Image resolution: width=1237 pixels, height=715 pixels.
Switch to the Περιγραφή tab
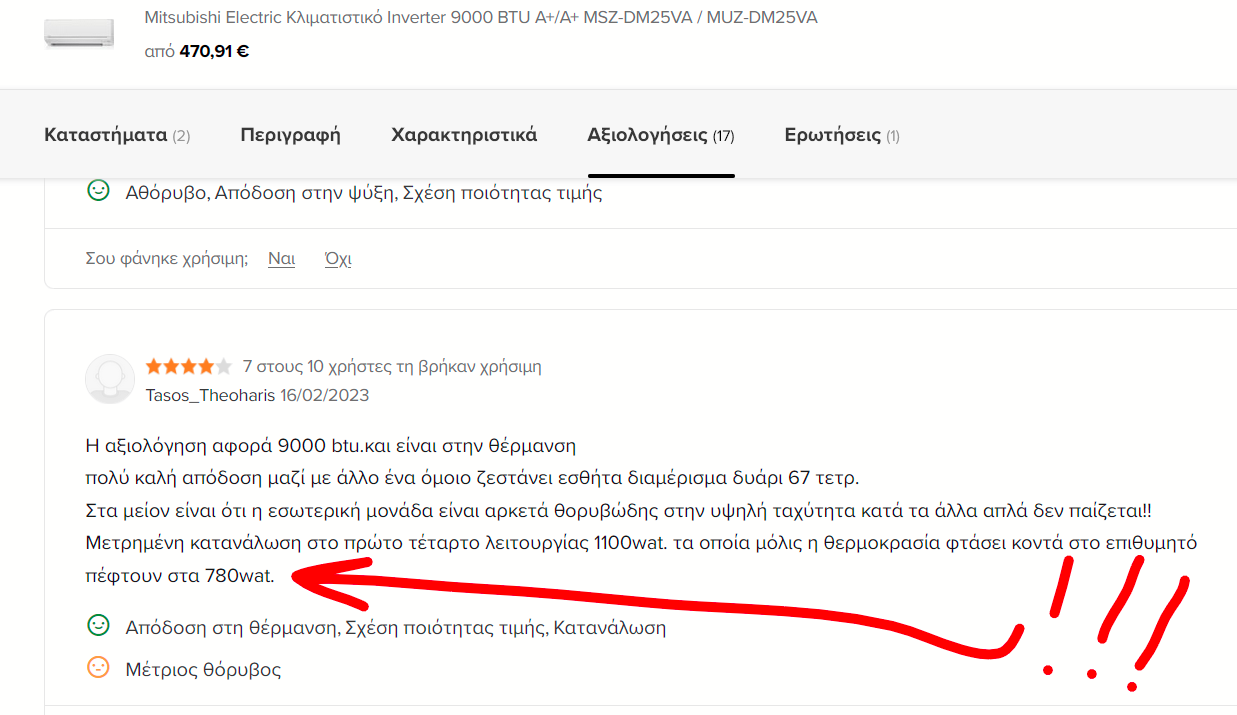[290, 135]
